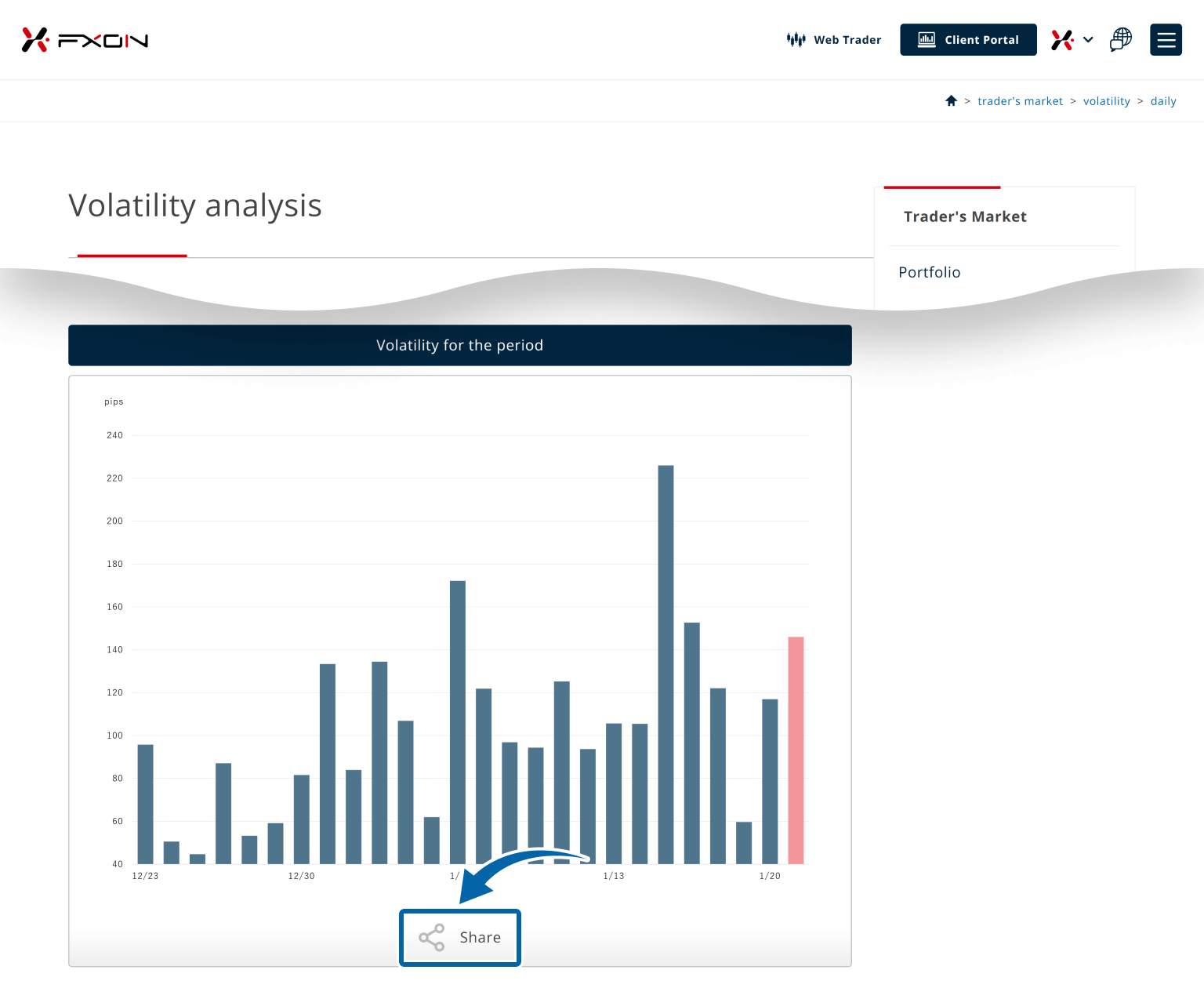Click the 12/23 x-axis label
This screenshot has width=1204, height=988.
(145, 876)
